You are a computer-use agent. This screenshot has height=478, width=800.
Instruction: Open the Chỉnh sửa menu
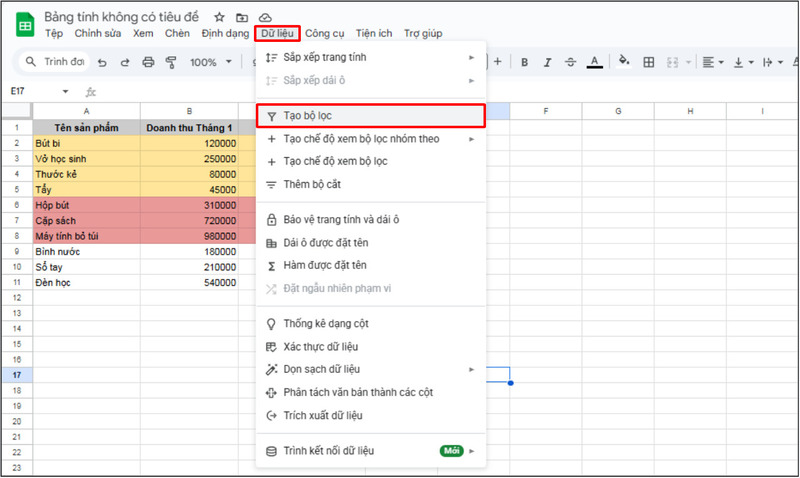pos(97,34)
